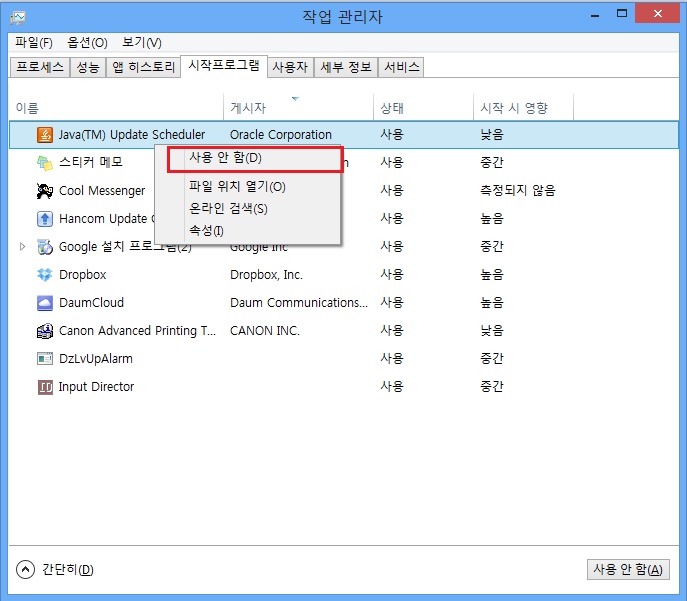Viewport: 687px width, 601px height.
Task: Click the Hancom Update icon
Action: coord(45,219)
